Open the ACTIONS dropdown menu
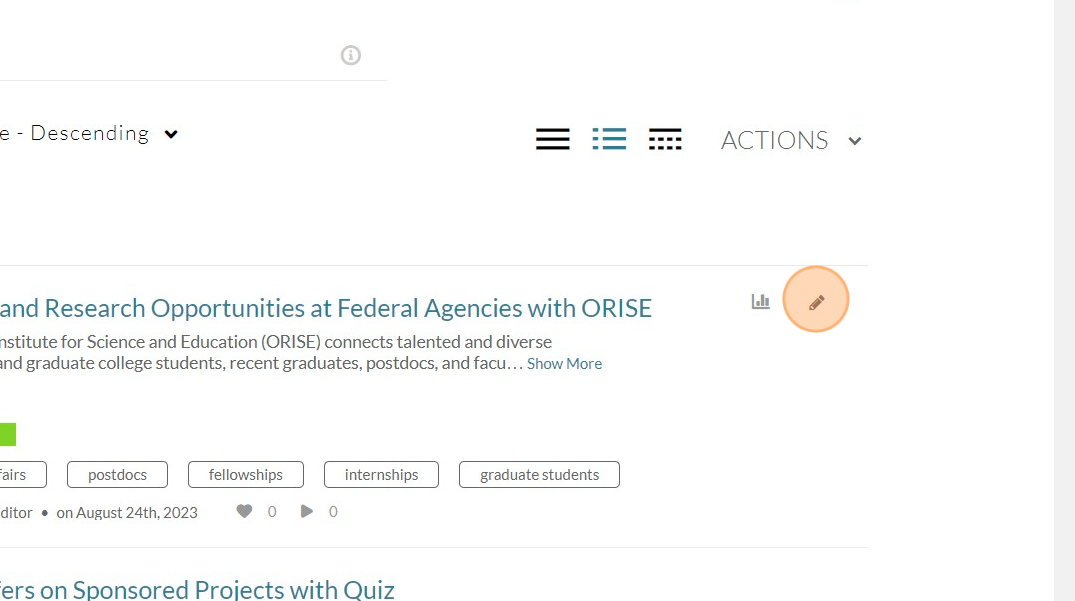Screen dimensions: 1075x601 790,140
